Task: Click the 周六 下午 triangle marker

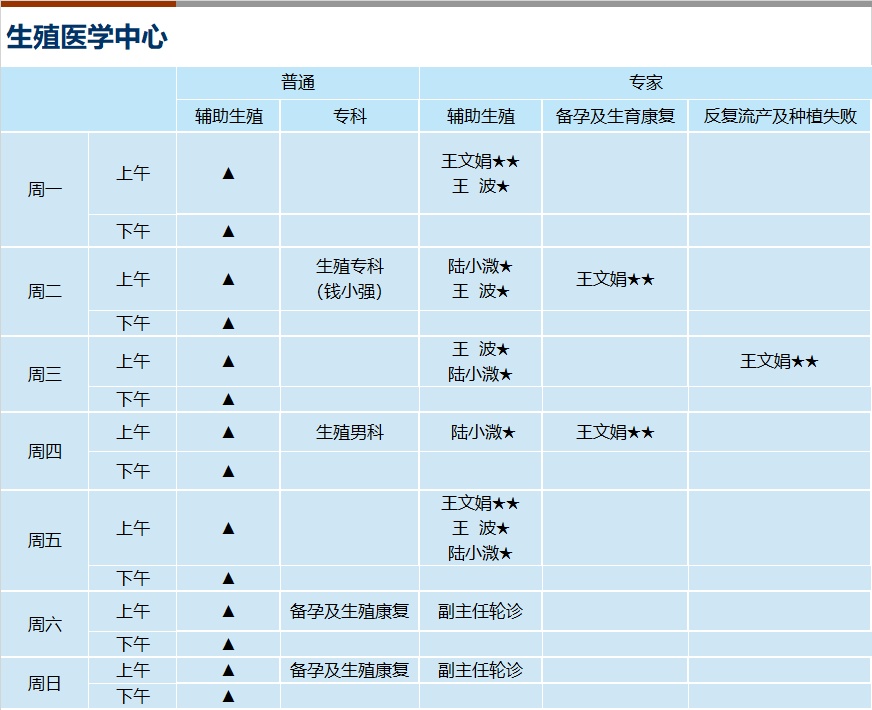Action: (x=229, y=644)
